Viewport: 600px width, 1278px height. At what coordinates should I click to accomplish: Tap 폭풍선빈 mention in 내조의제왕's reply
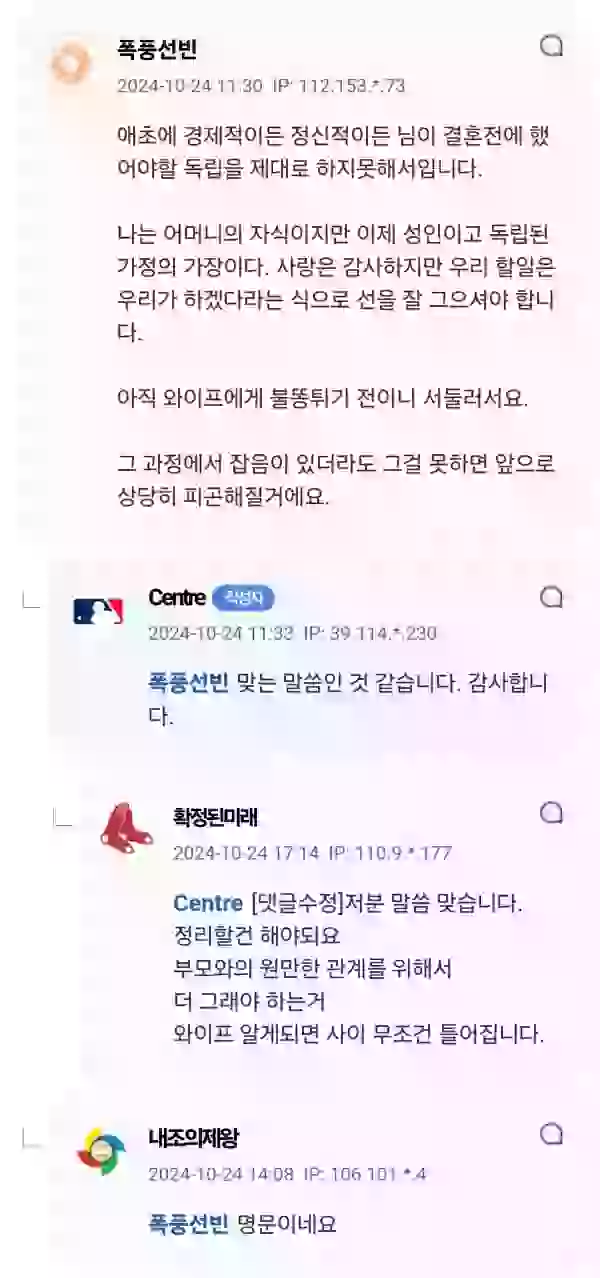click(x=188, y=1223)
